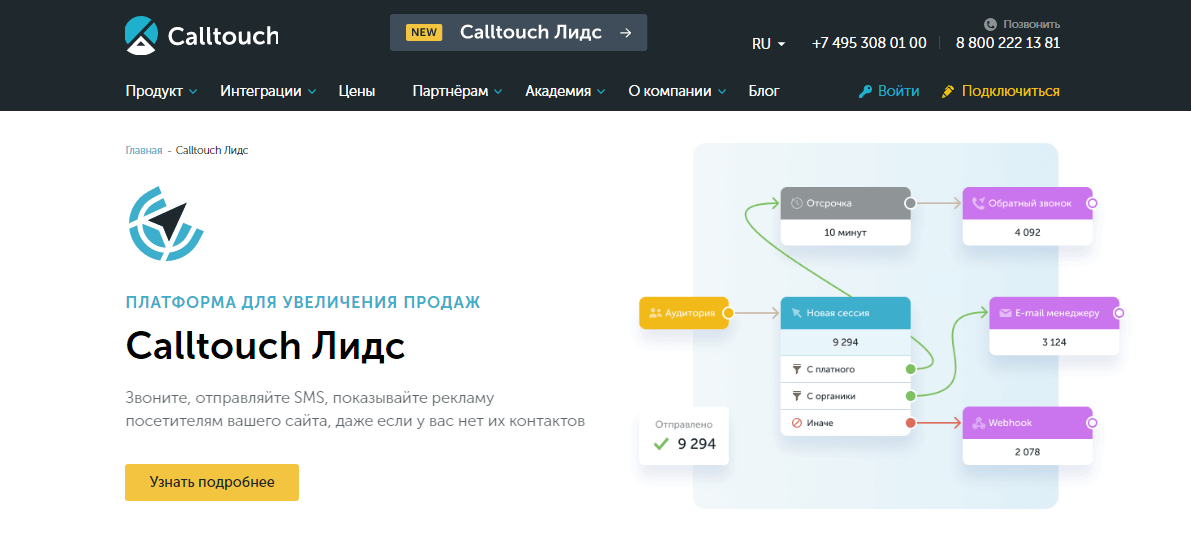Image resolution: width=1191 pixels, height=553 pixels.
Task: Click phone number 8 800 222 13 81
Action: click(1008, 43)
